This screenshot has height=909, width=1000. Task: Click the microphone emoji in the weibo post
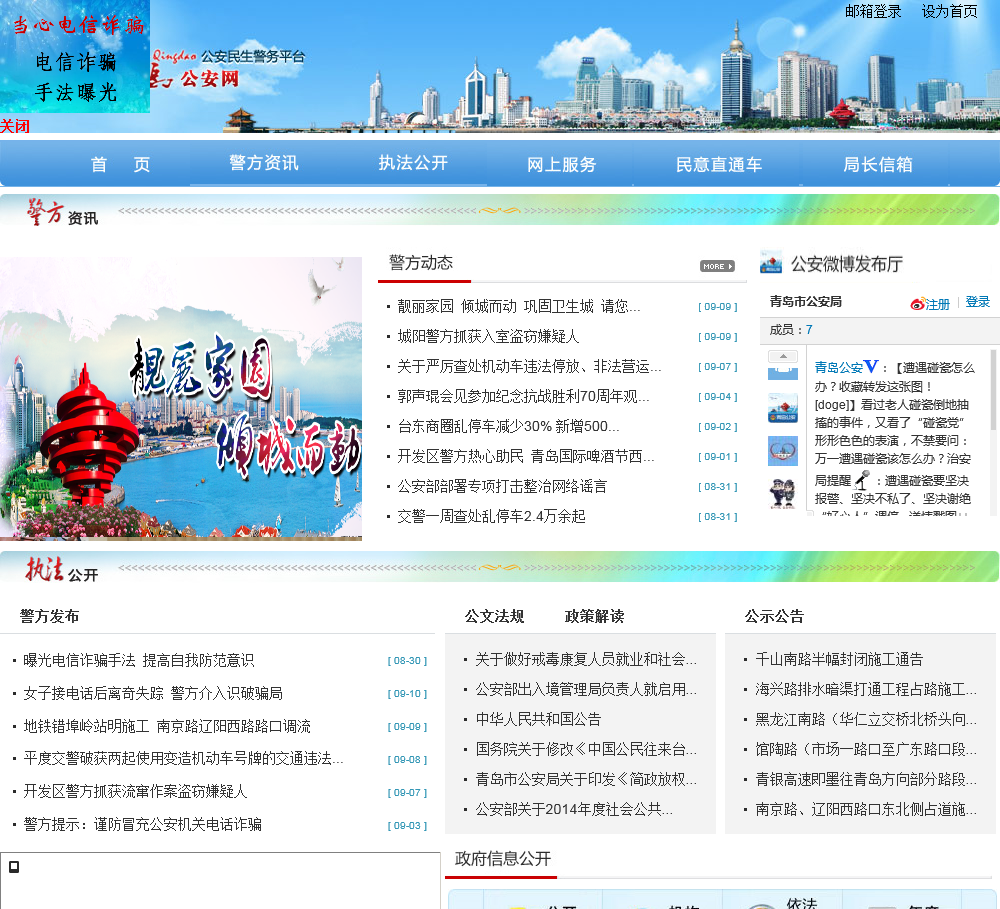[x=862, y=480]
